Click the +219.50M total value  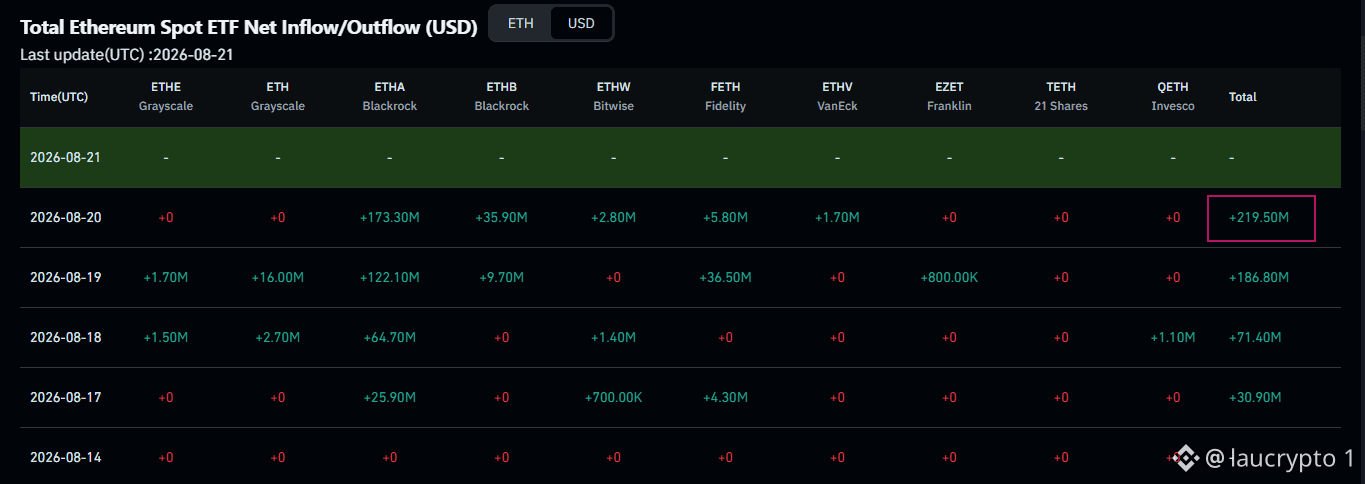tap(1259, 217)
